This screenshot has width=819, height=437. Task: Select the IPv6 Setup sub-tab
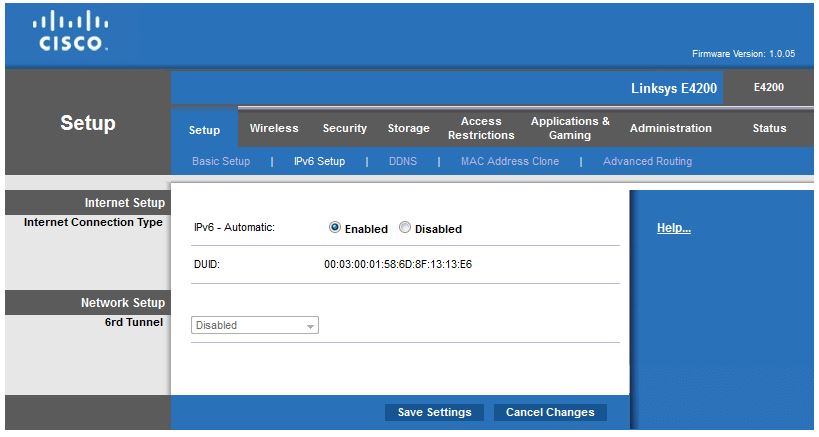coord(320,161)
